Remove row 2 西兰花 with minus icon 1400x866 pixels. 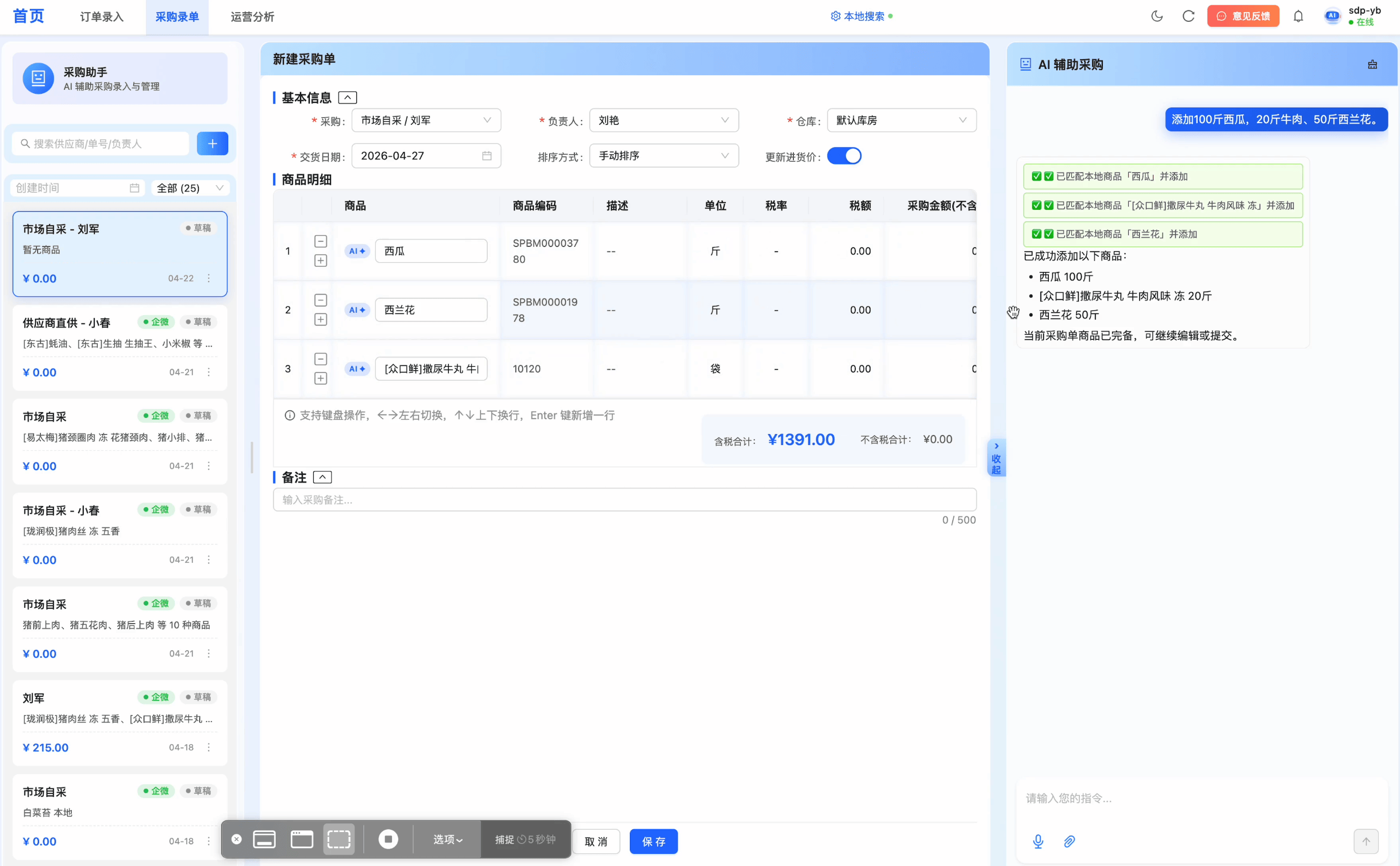coord(321,300)
